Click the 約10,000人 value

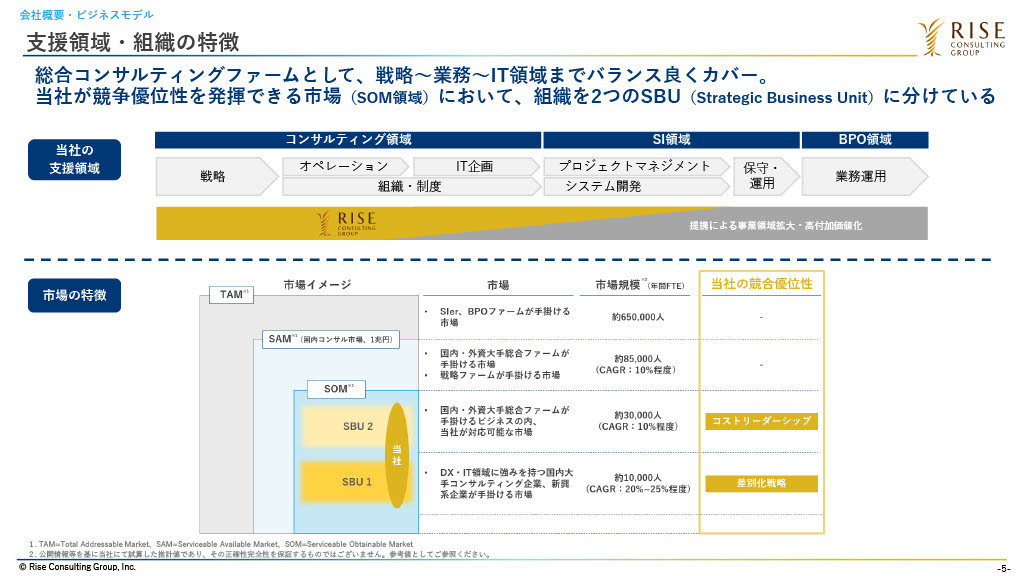pos(638,477)
